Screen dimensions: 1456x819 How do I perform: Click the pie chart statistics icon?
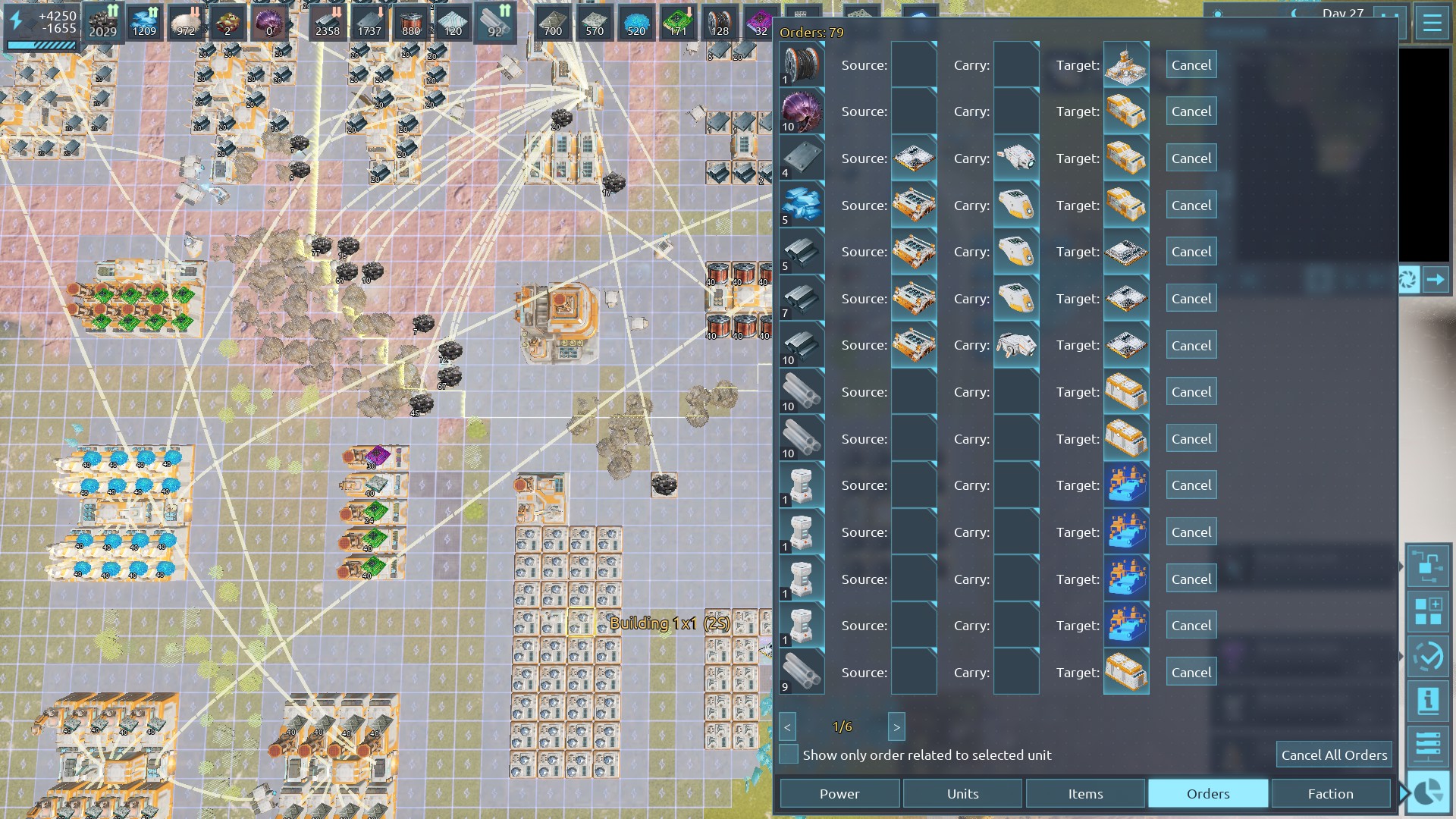1429,793
